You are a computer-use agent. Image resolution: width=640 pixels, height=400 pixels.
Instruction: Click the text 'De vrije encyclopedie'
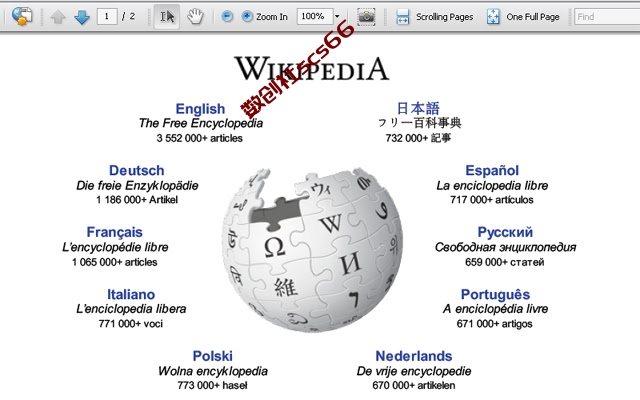click(x=414, y=371)
